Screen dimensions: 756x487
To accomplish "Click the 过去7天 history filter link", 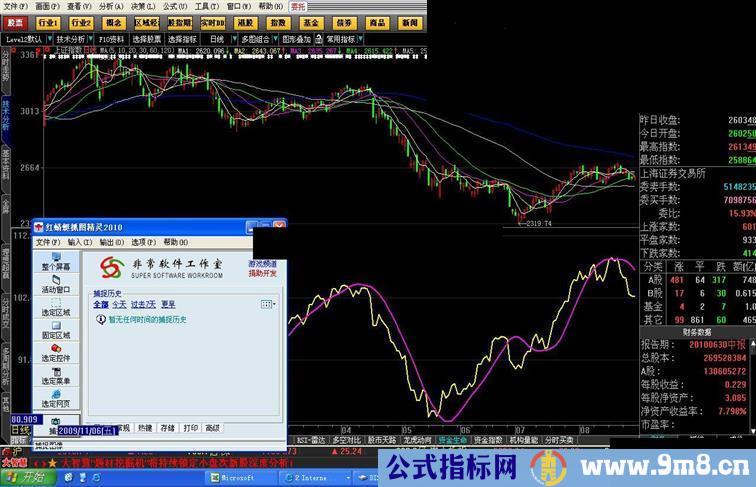I will point(143,304).
